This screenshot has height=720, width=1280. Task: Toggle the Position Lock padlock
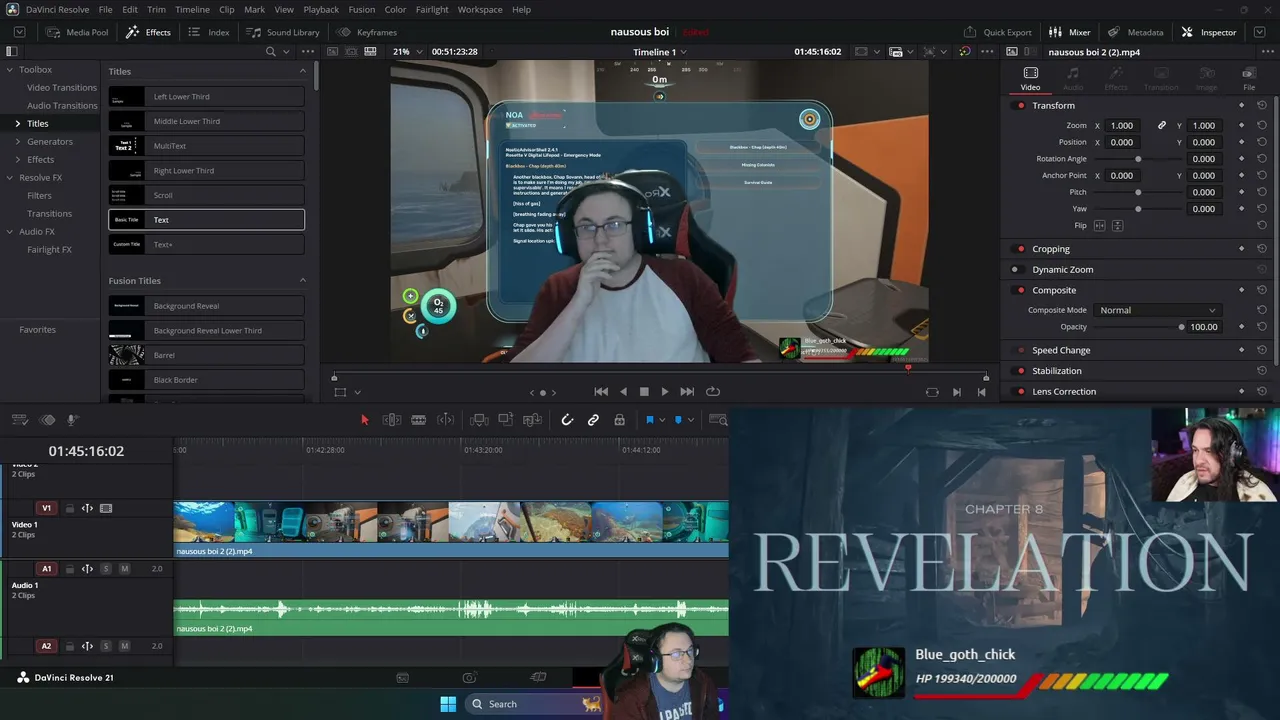tap(619, 420)
